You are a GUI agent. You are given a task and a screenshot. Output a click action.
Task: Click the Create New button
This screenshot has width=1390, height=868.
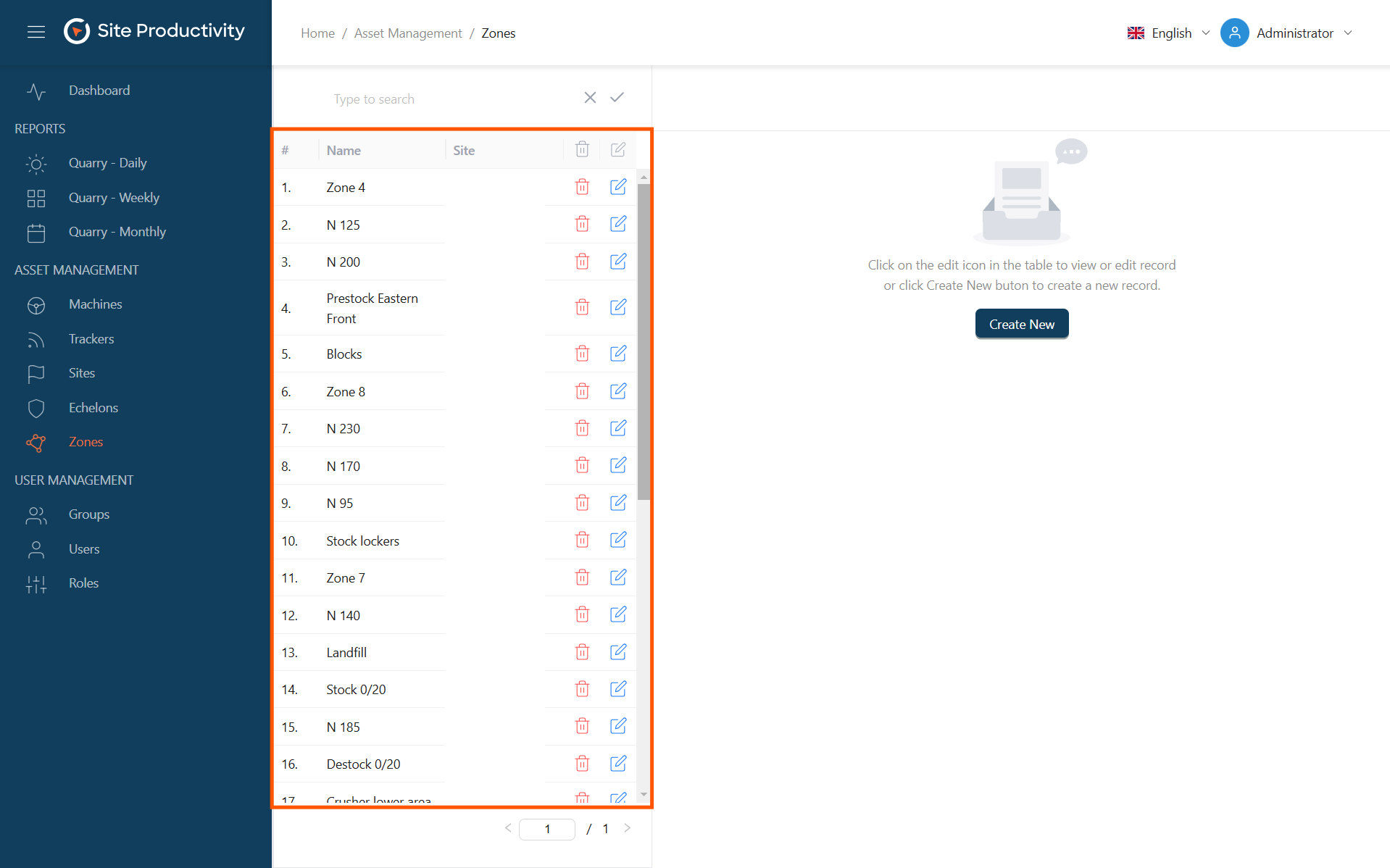click(x=1021, y=324)
